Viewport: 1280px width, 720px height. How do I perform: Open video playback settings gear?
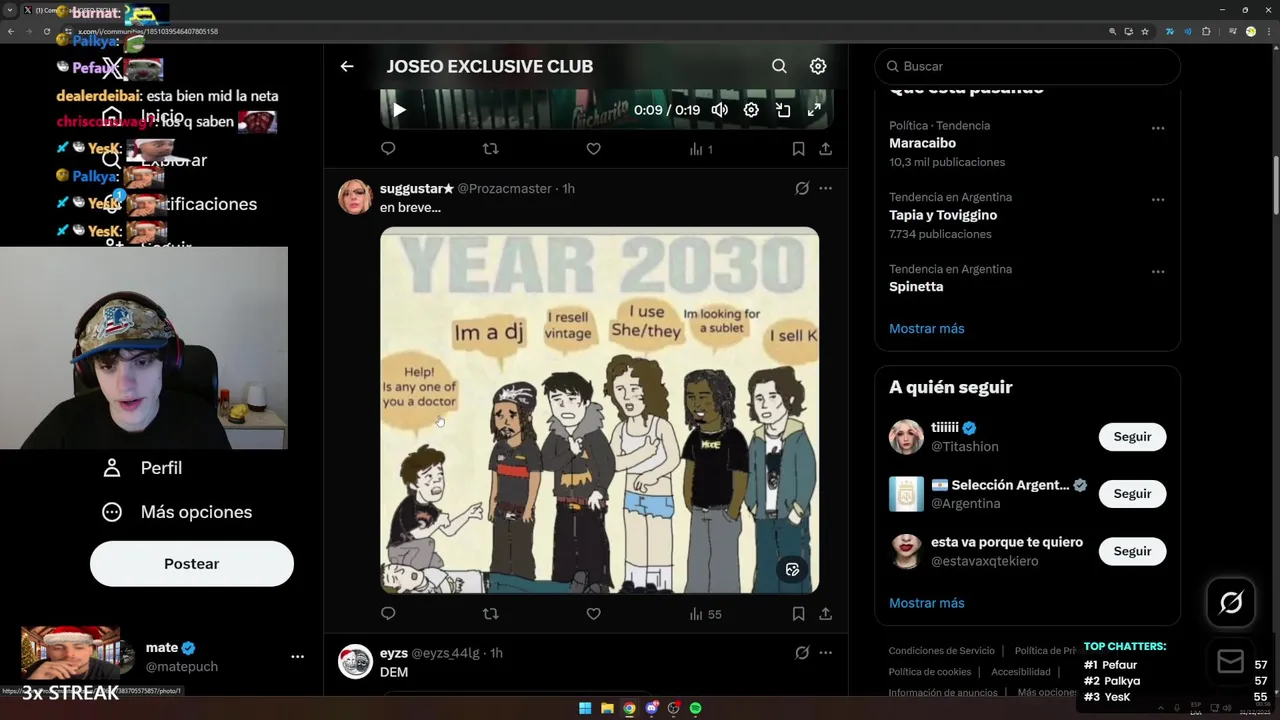751,110
